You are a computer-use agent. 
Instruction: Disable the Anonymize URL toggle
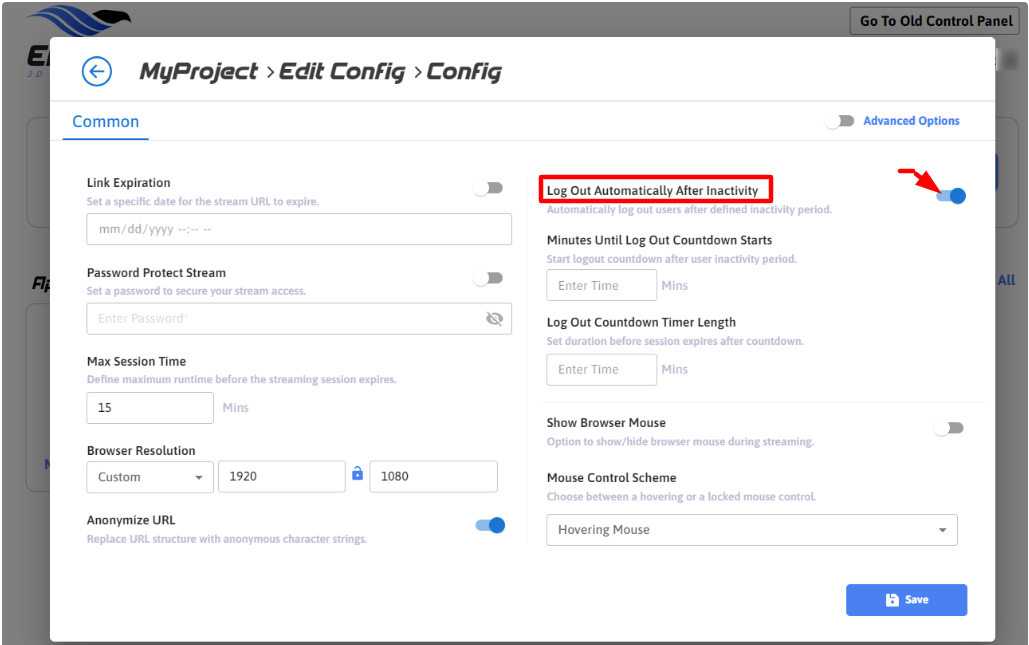(490, 525)
